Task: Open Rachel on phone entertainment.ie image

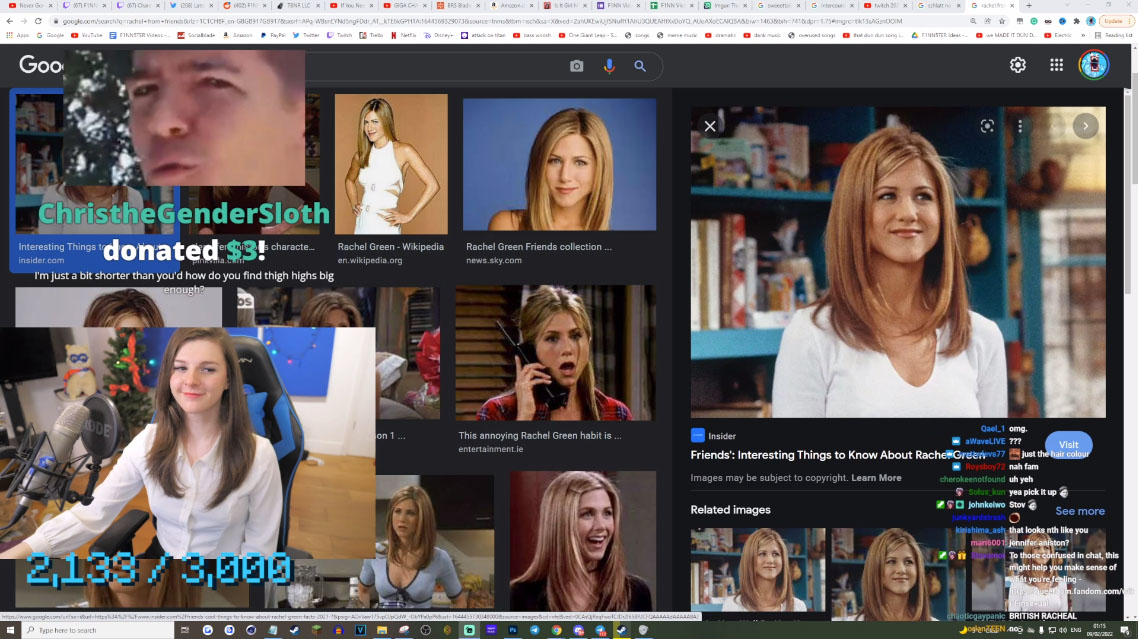Action: click(555, 353)
